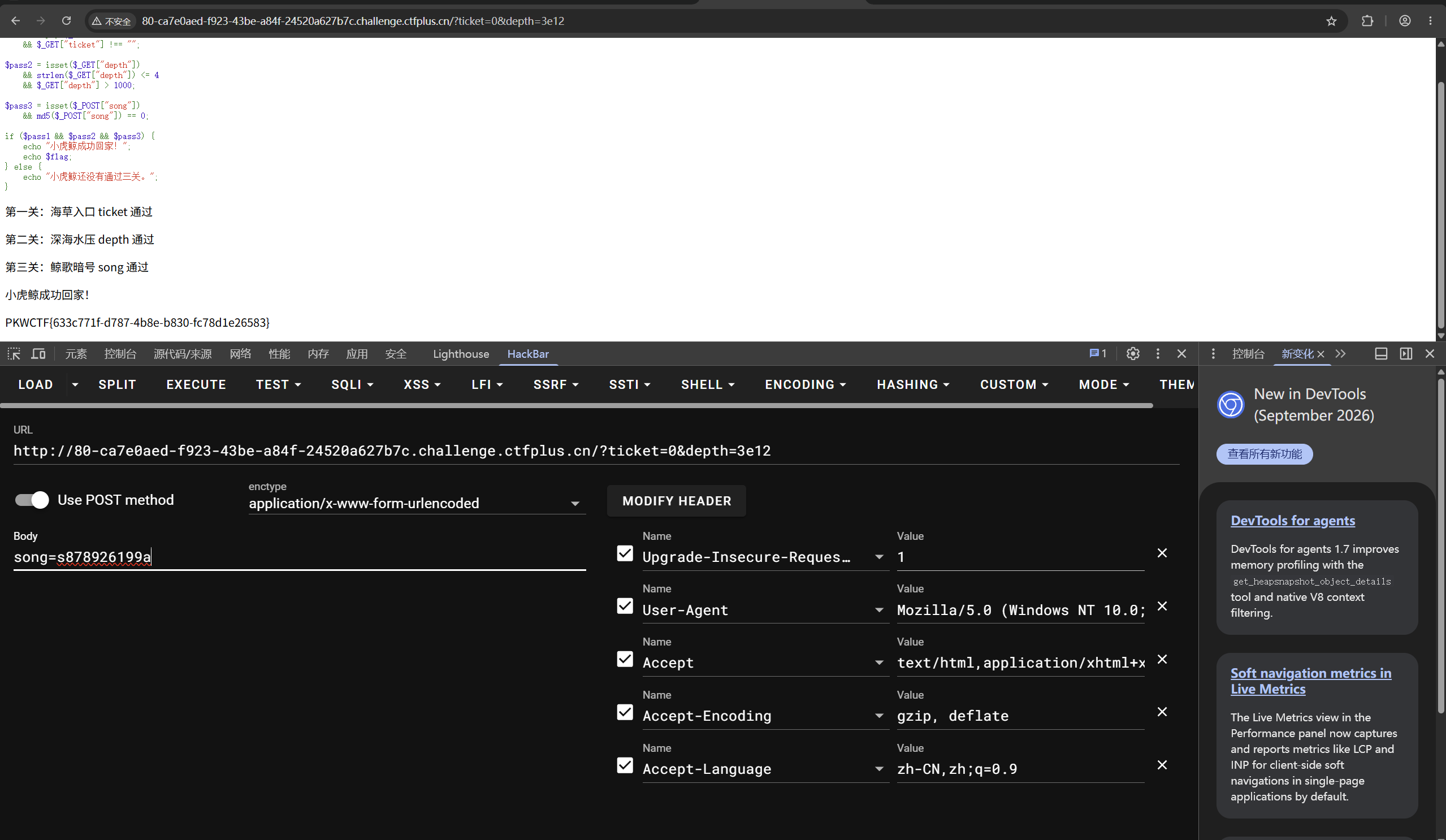Expand the ENCODING menu dropdown
The height and width of the screenshot is (840, 1446).
(805, 384)
